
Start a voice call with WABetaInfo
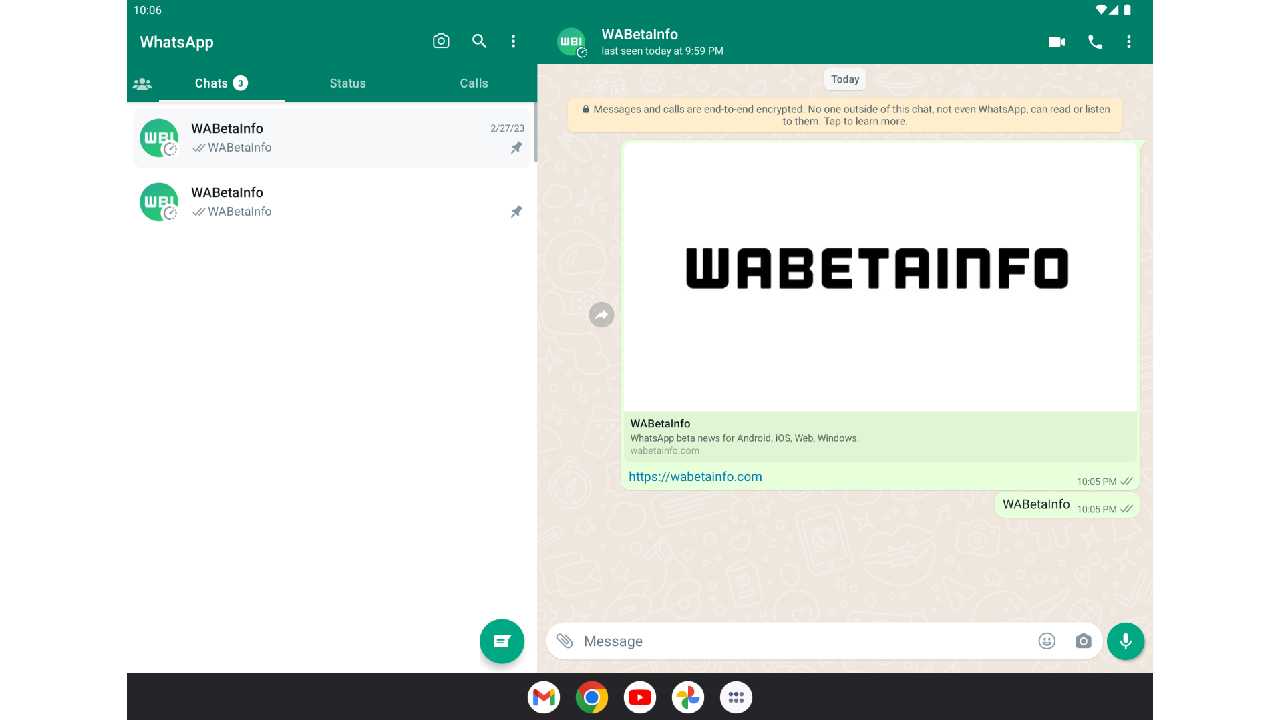[x=1095, y=42]
